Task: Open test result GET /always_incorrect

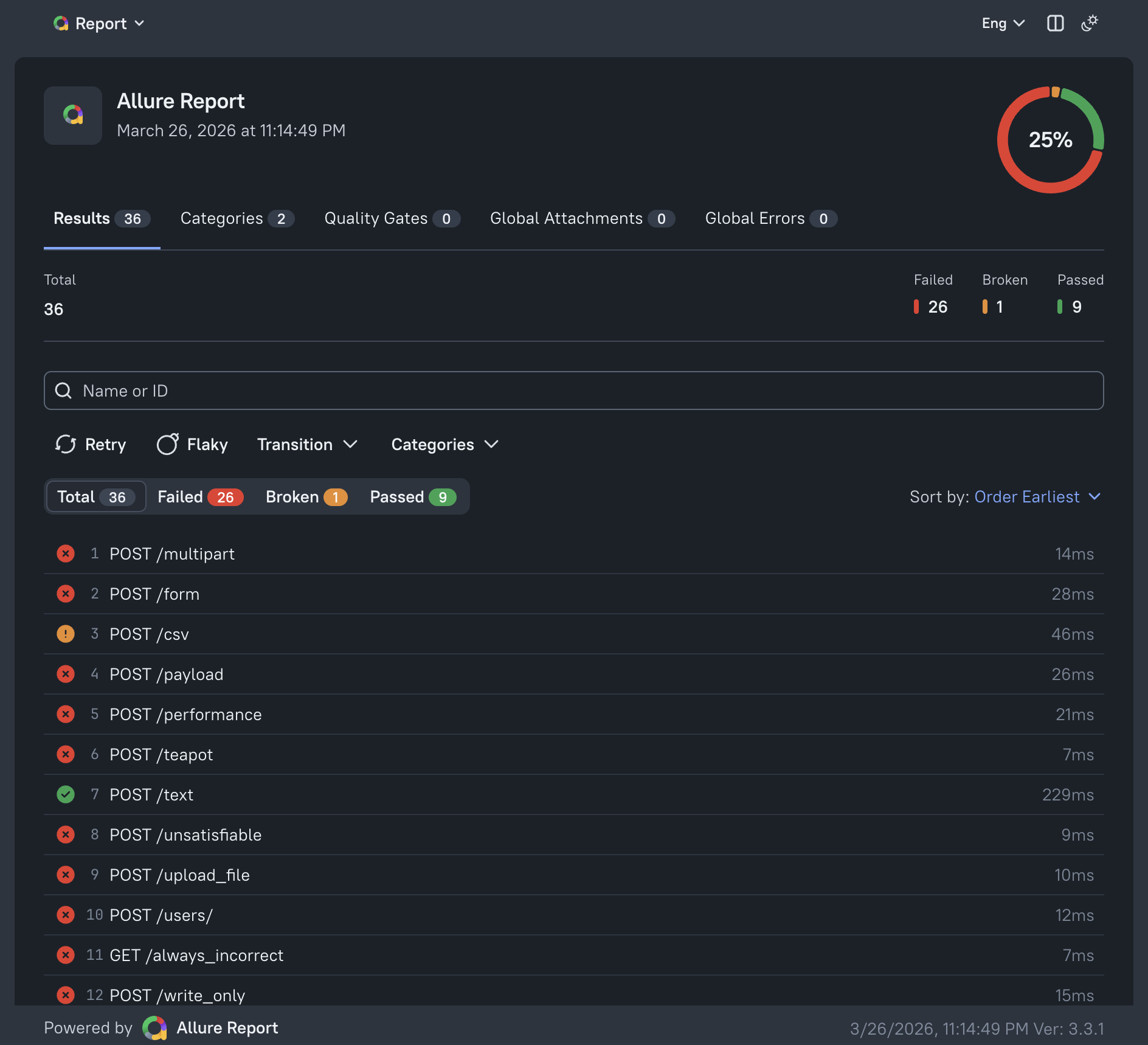Action: [574, 955]
